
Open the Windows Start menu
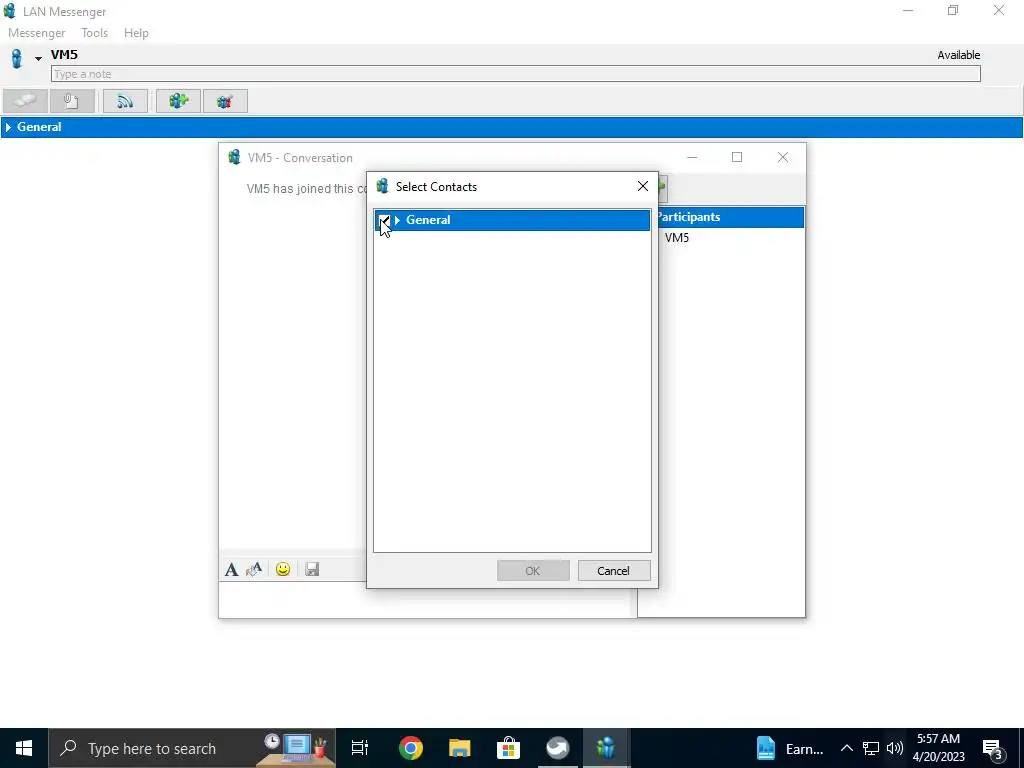(24, 748)
